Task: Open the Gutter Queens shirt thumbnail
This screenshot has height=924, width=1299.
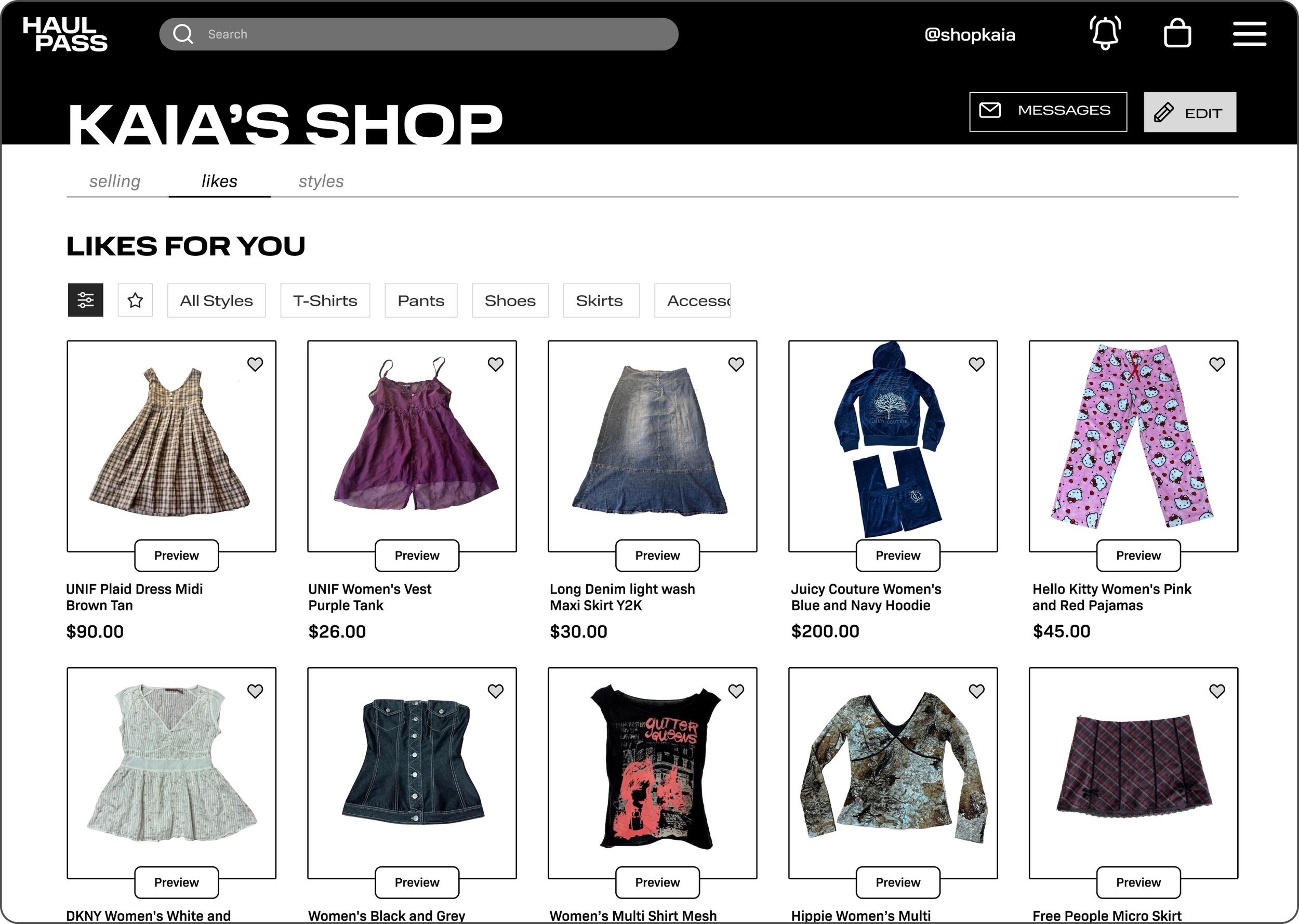Action: [652, 773]
